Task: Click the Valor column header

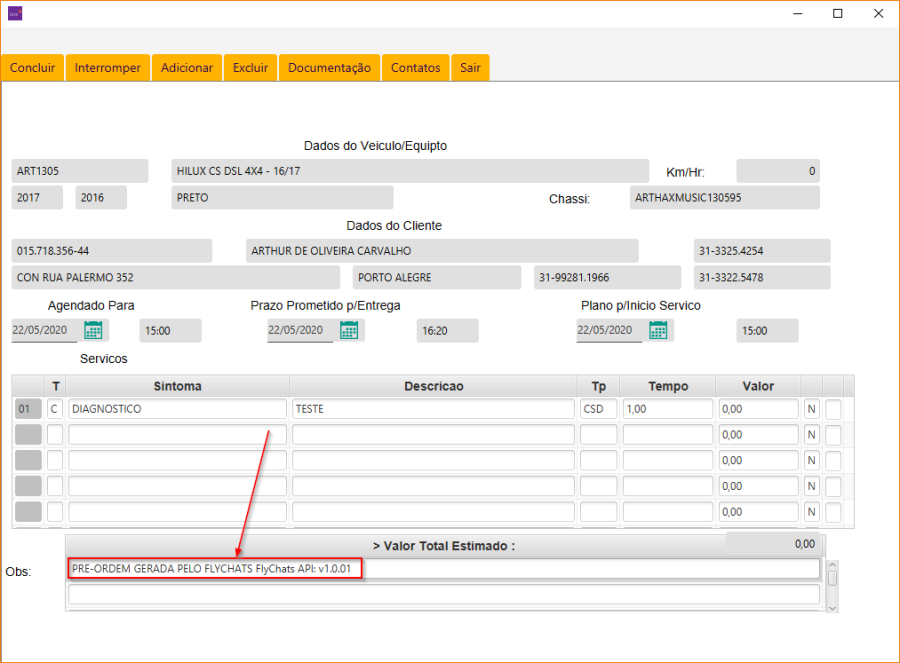Action: [x=758, y=386]
